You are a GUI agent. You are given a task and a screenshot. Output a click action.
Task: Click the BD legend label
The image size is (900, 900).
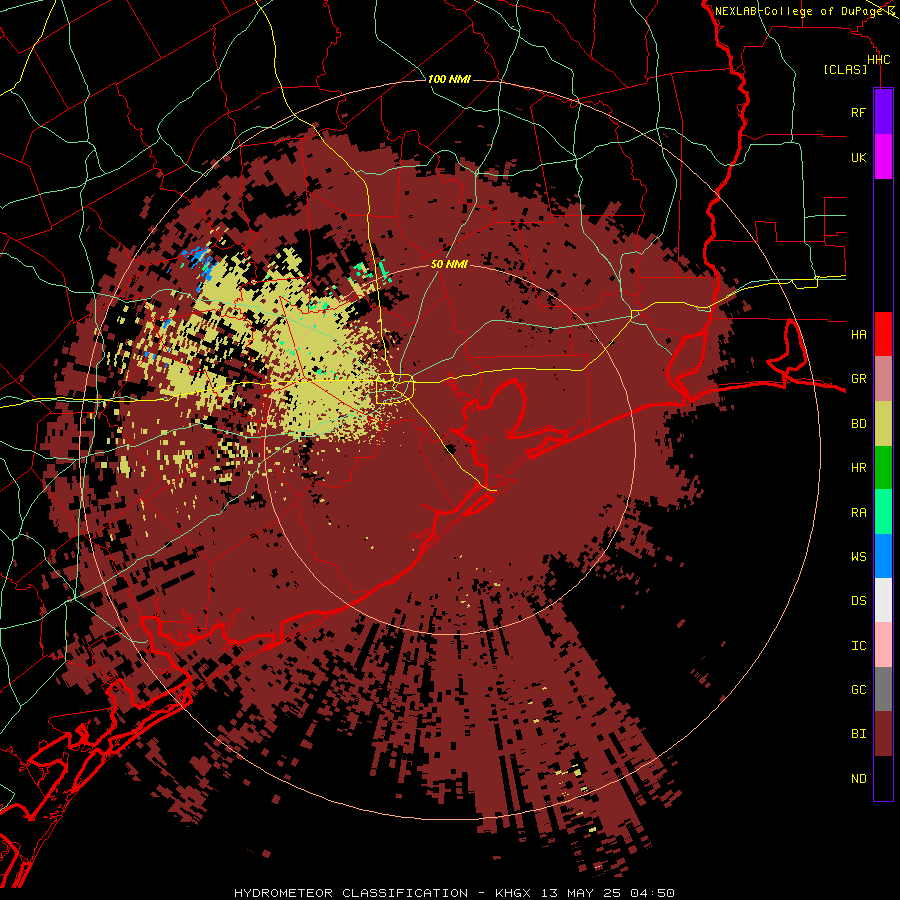[858, 424]
